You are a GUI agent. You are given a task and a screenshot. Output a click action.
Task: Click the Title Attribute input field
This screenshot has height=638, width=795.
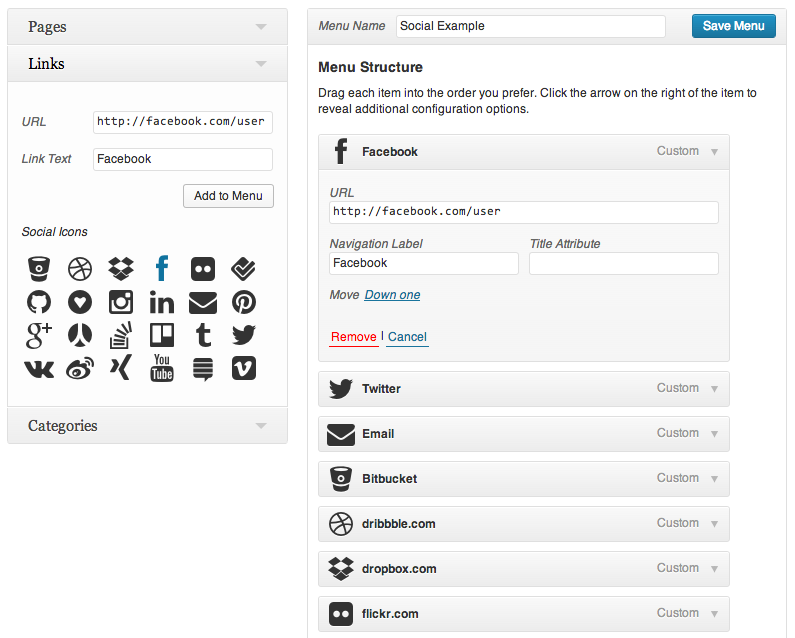pos(623,263)
